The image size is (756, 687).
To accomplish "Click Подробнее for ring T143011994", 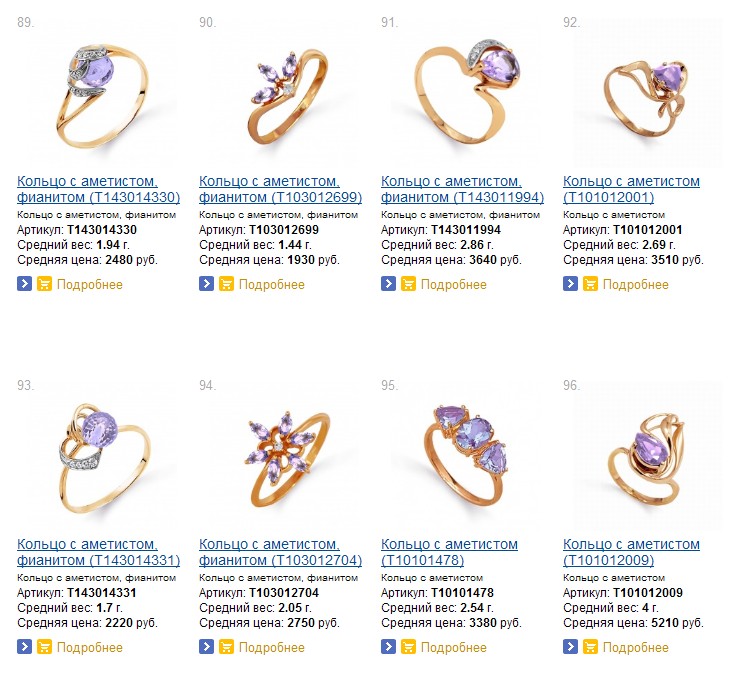I will pyautogui.click(x=454, y=285).
